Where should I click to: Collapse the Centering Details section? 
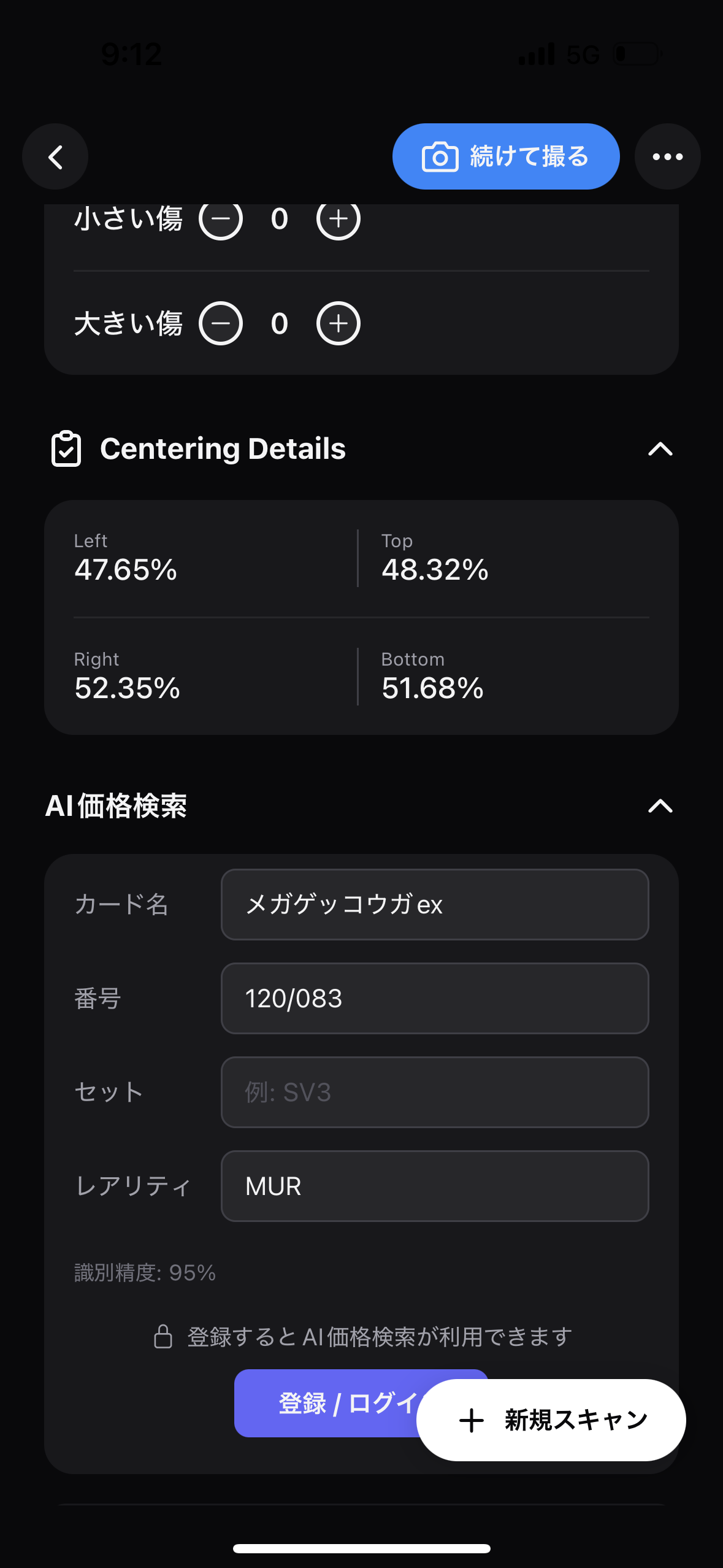tap(660, 449)
